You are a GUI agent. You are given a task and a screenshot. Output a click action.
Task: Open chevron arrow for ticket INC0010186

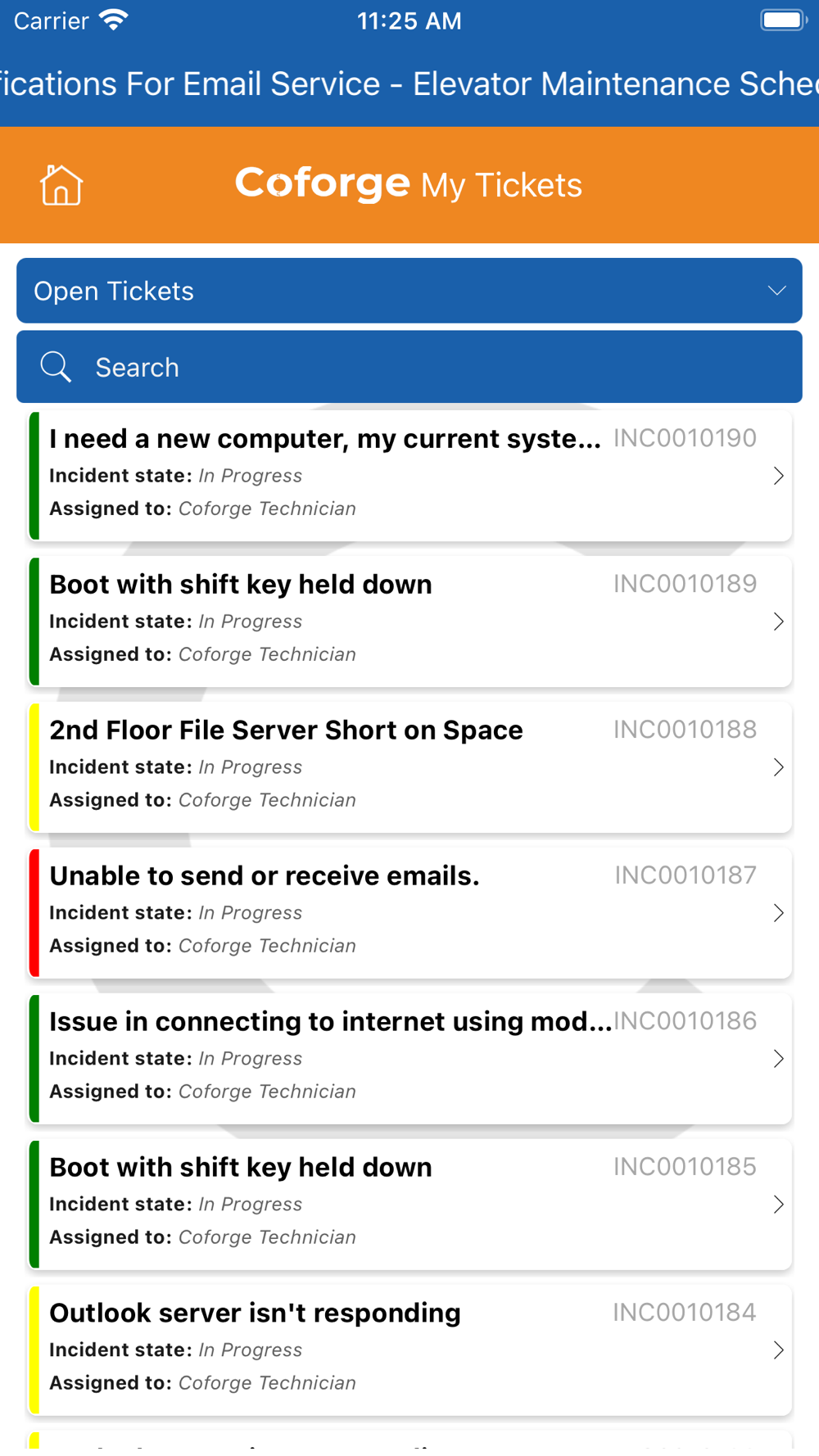[778, 1059]
